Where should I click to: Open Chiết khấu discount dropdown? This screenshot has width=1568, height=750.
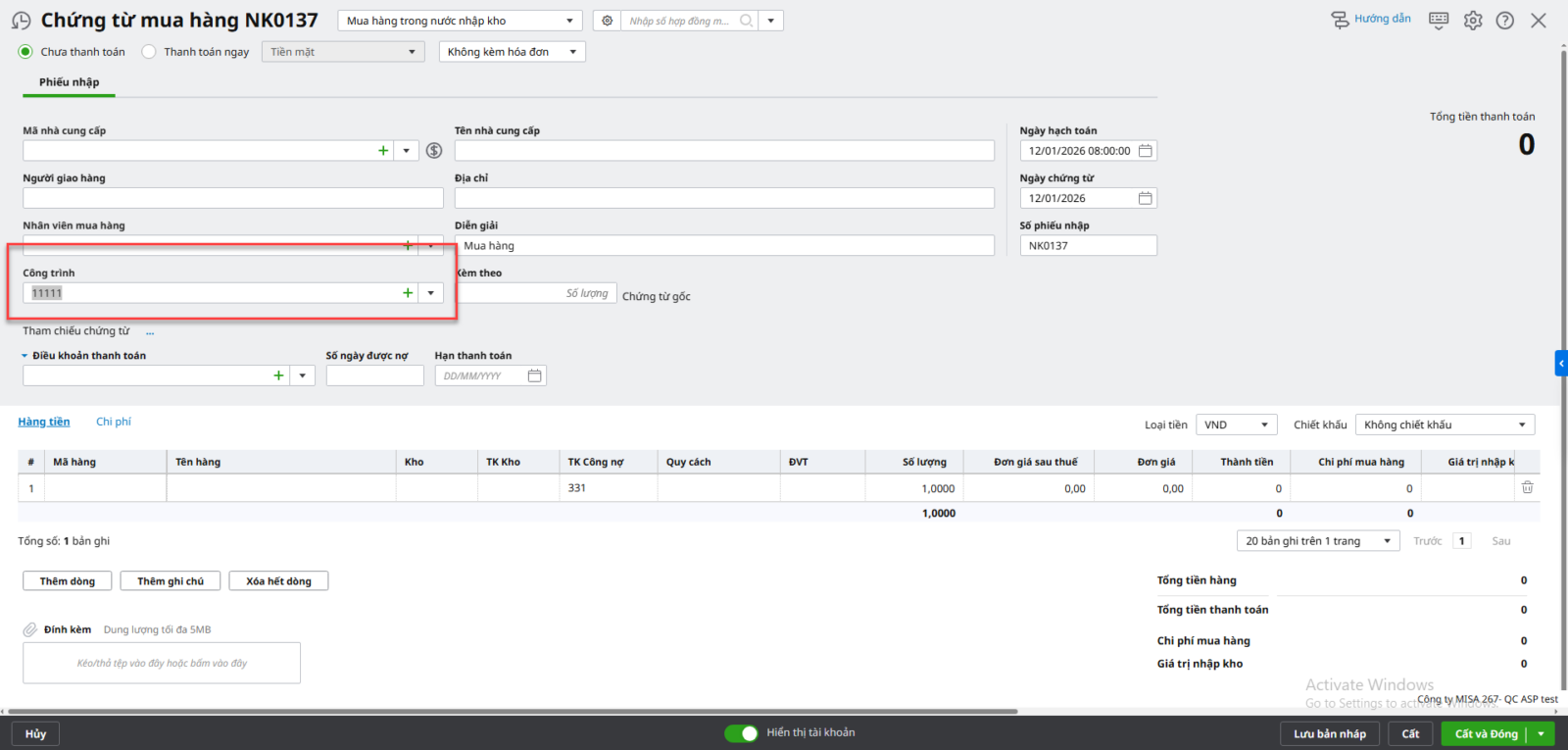coord(1445,425)
